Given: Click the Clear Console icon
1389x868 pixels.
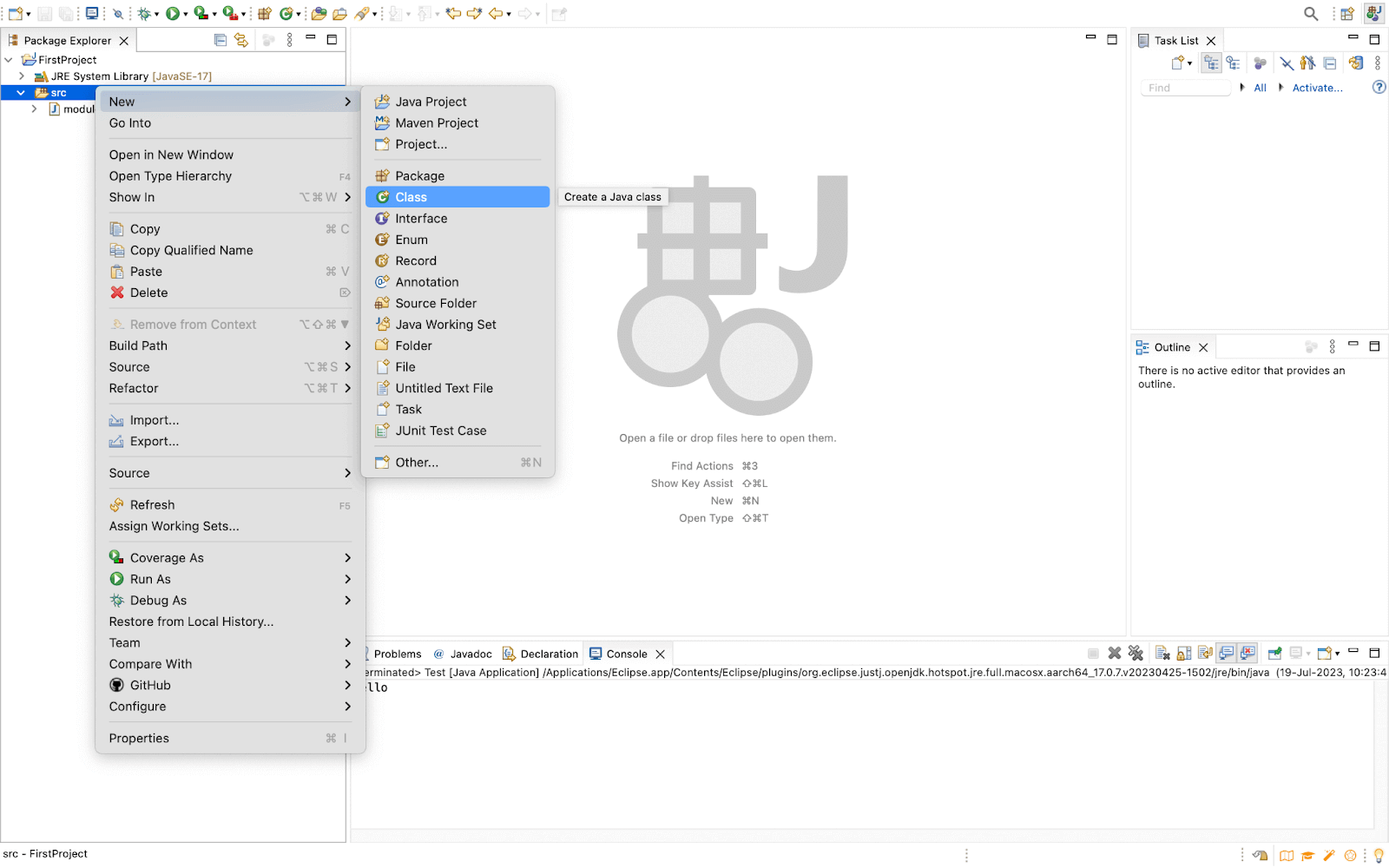Looking at the screenshot, I should 1162,654.
